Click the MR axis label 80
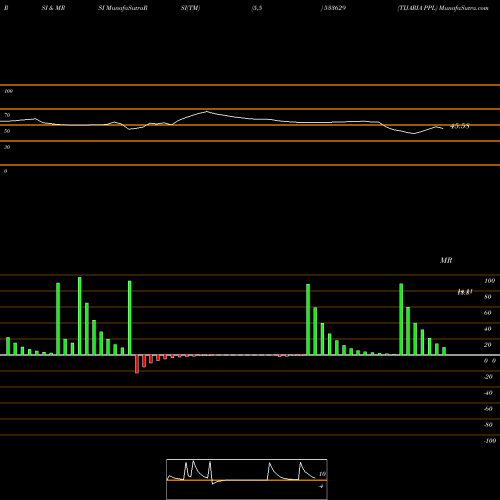500x500 pixels. tap(488, 297)
